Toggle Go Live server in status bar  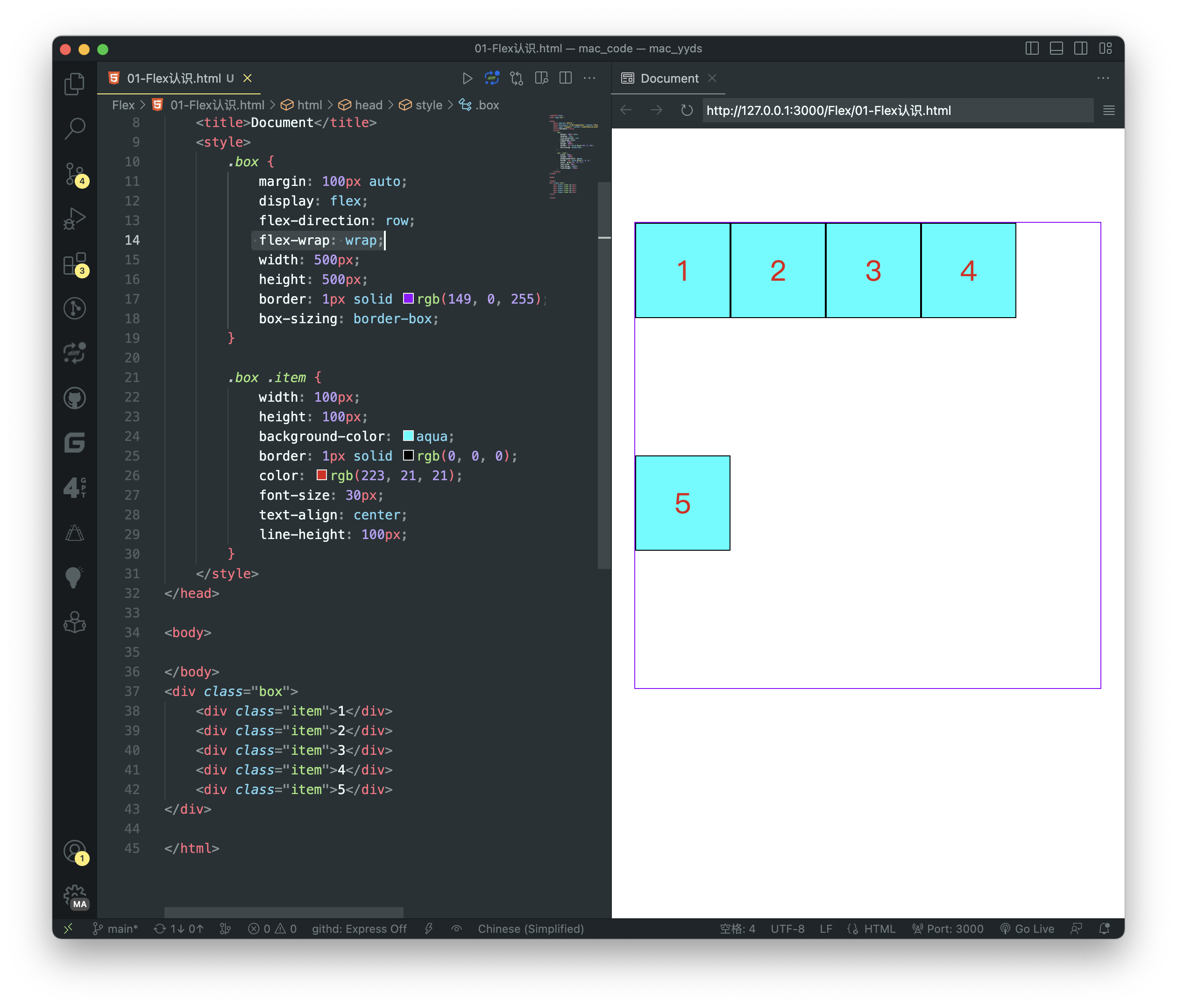point(1027,929)
